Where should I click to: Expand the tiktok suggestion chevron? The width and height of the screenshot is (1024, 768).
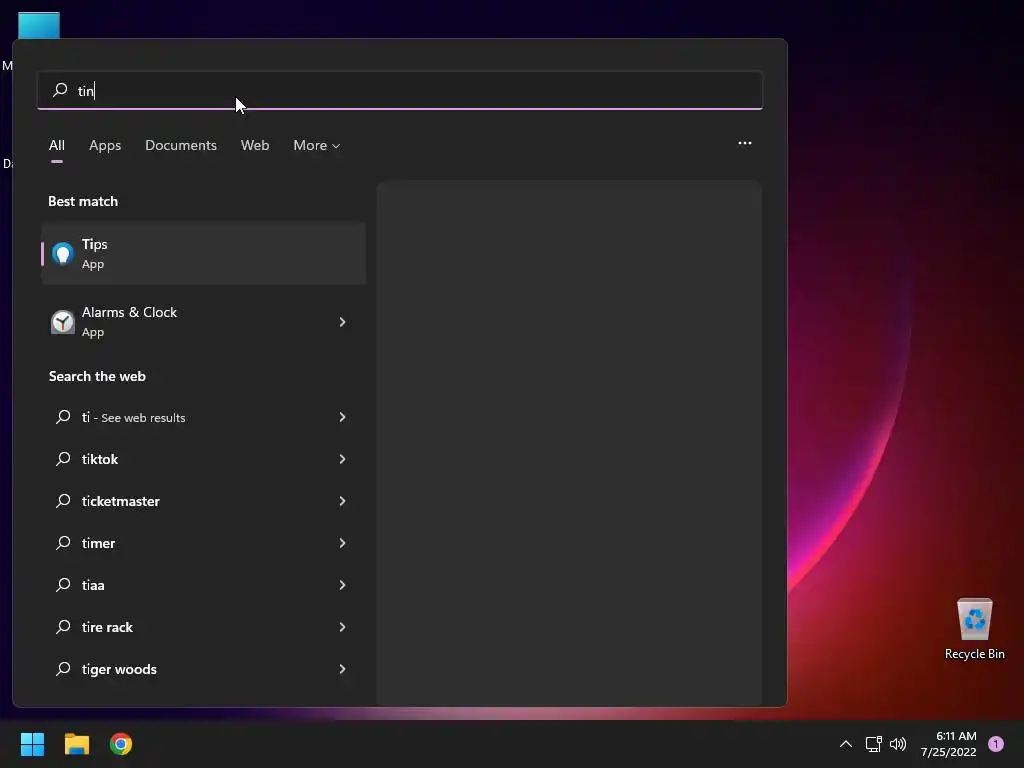(x=342, y=459)
